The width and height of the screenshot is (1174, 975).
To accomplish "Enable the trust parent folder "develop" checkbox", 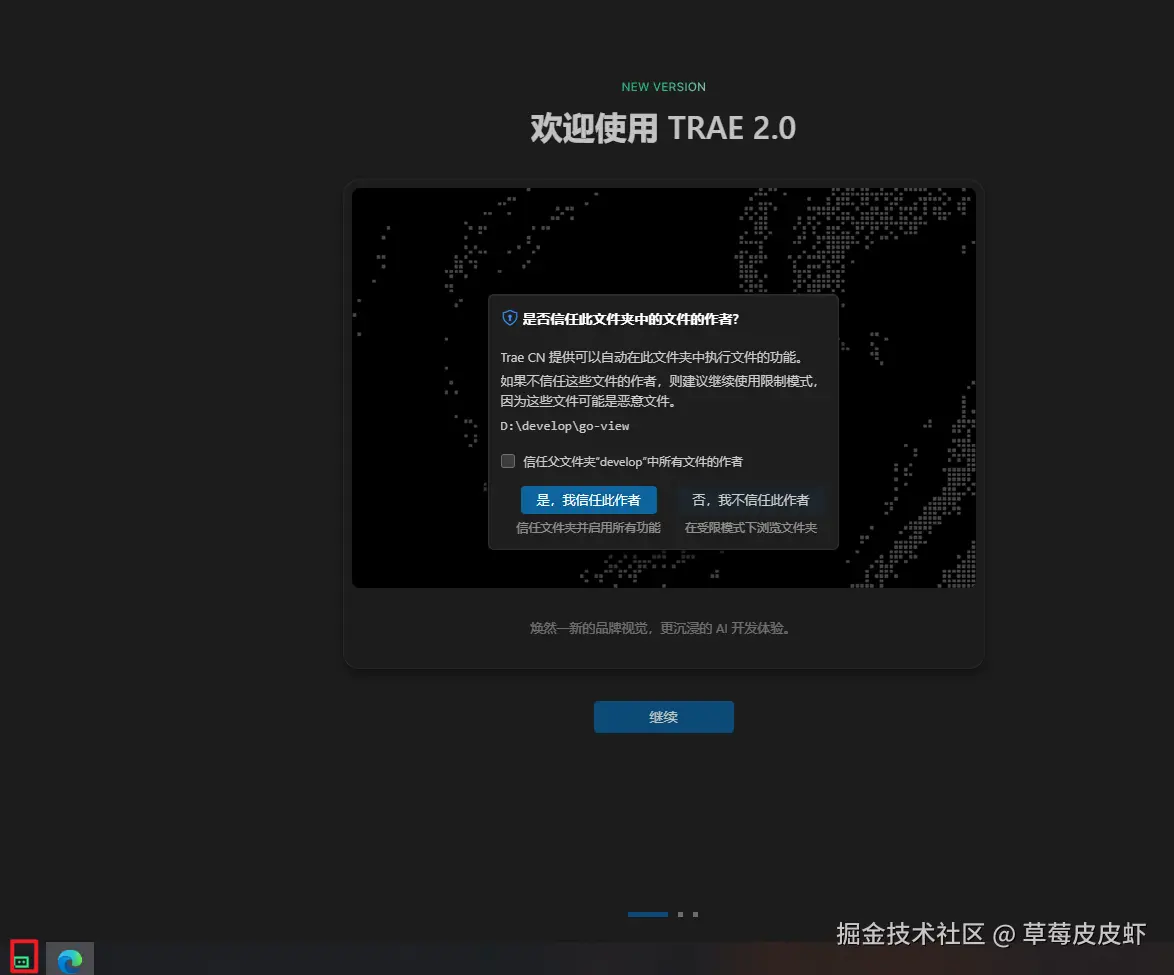I will pos(509,461).
